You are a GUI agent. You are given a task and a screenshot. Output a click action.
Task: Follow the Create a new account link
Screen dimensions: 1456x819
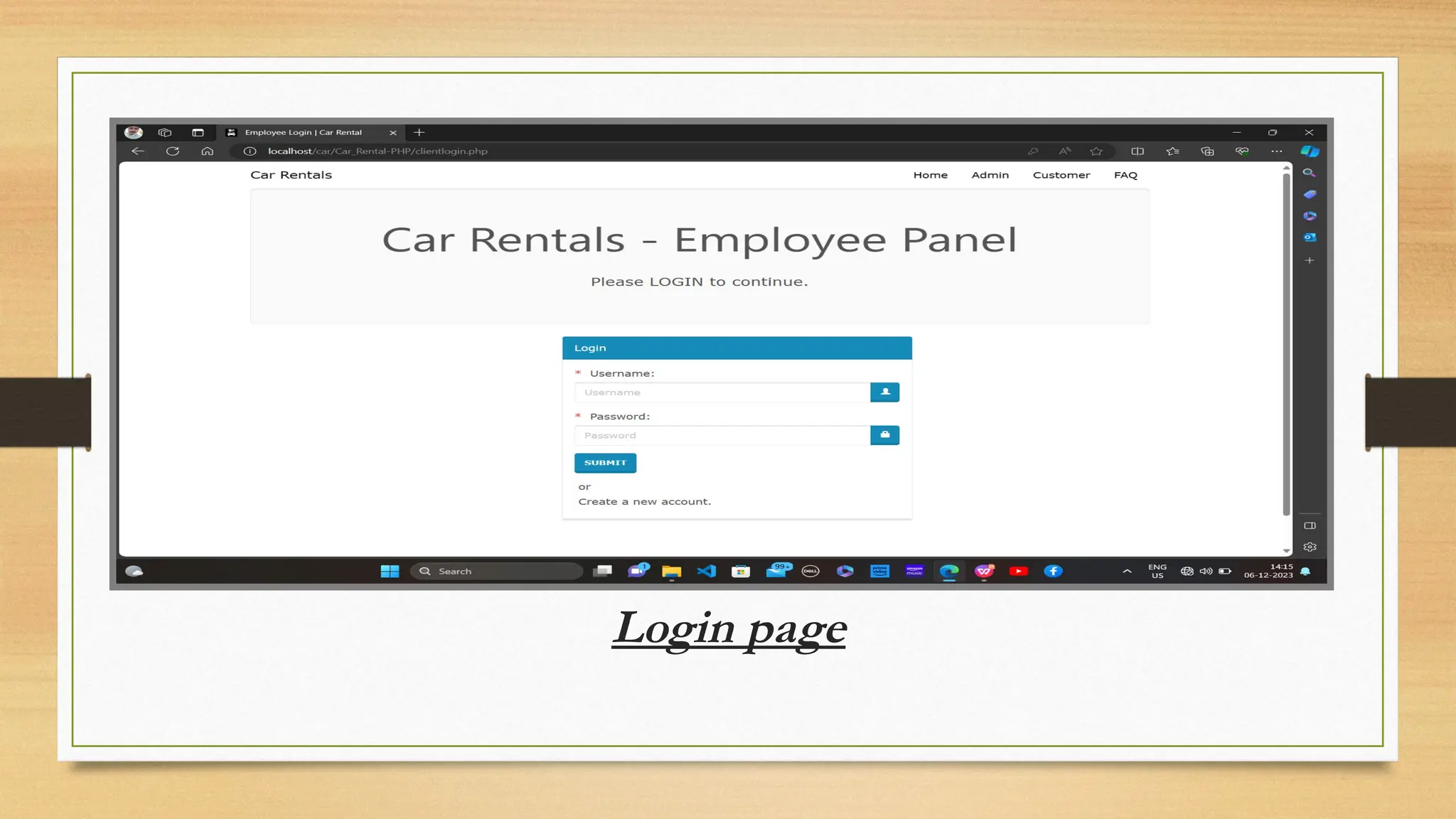tap(645, 502)
